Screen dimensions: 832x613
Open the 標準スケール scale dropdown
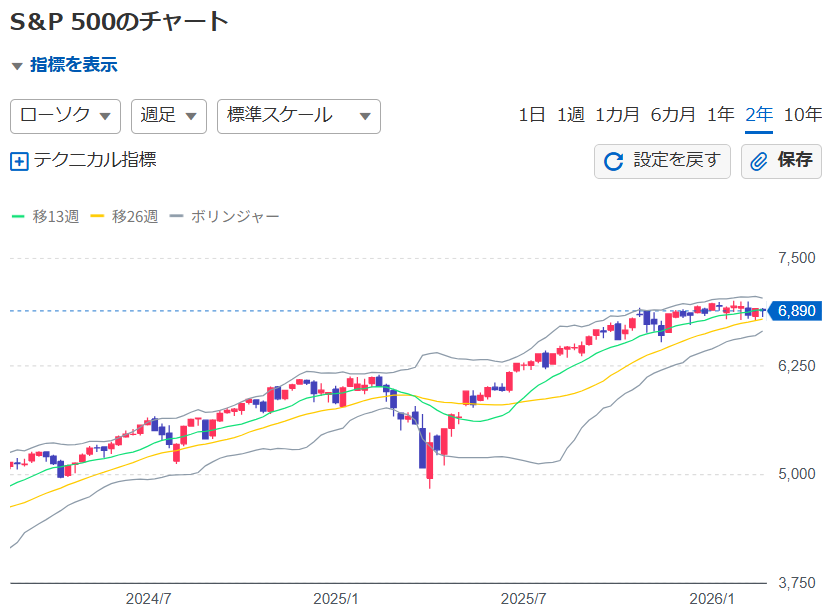click(298, 116)
